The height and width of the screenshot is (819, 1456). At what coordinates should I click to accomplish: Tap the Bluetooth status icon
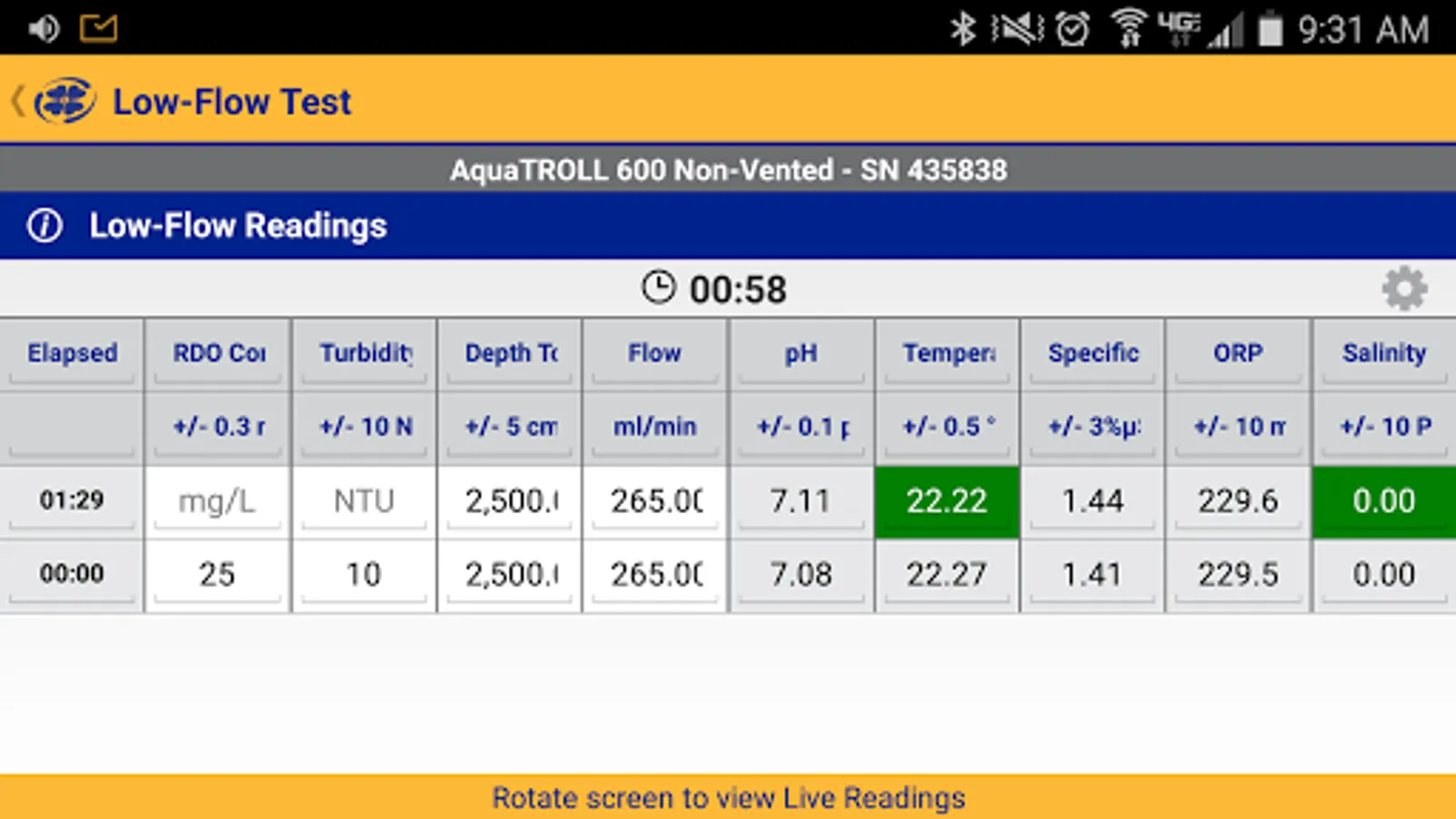pyautogui.click(x=963, y=29)
